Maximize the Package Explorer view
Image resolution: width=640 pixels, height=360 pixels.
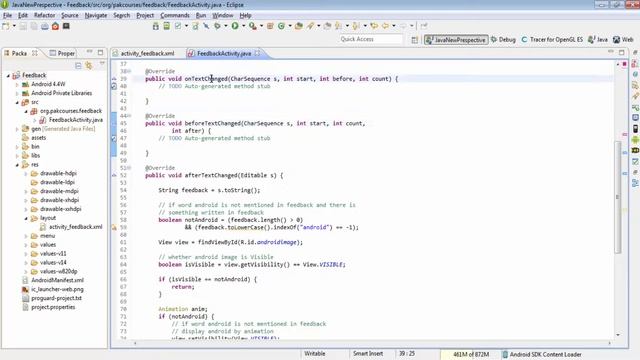point(100,52)
